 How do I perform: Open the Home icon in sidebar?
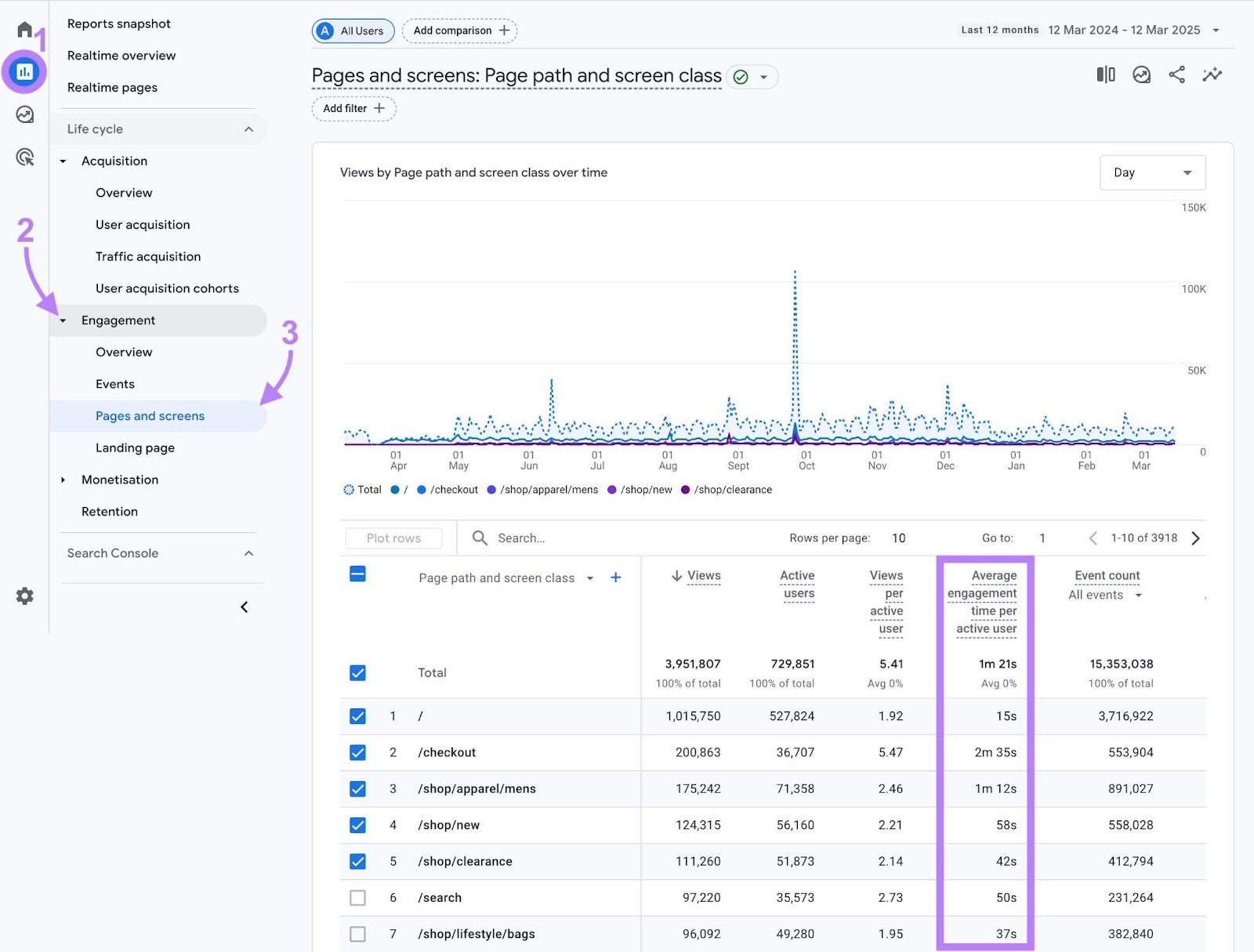(x=24, y=29)
